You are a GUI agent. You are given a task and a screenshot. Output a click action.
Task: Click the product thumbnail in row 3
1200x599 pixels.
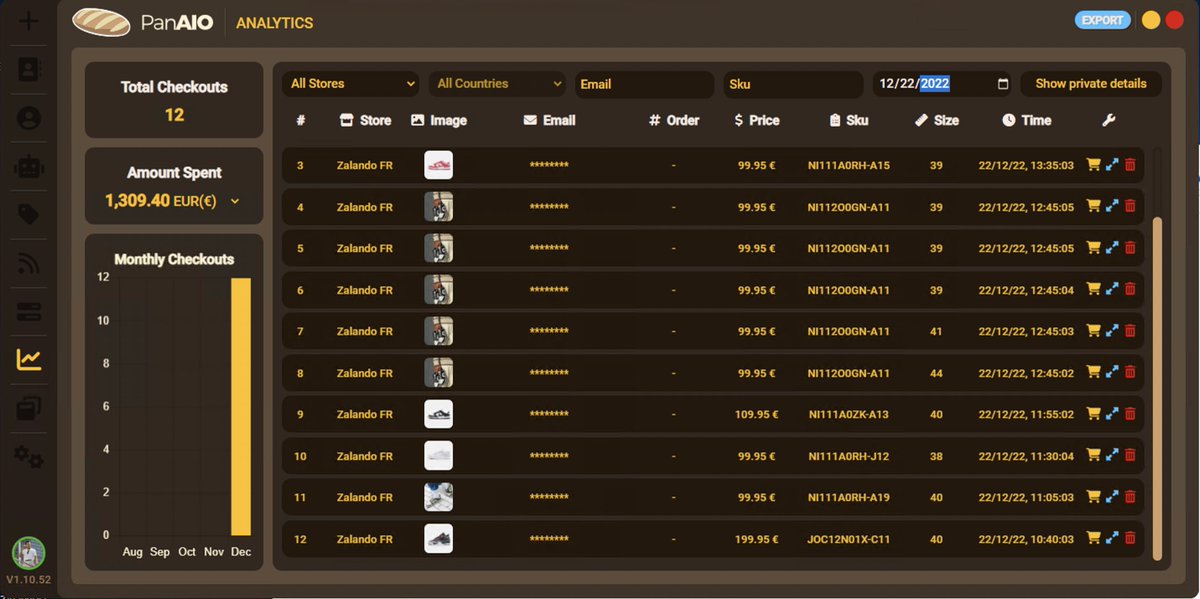tap(438, 165)
